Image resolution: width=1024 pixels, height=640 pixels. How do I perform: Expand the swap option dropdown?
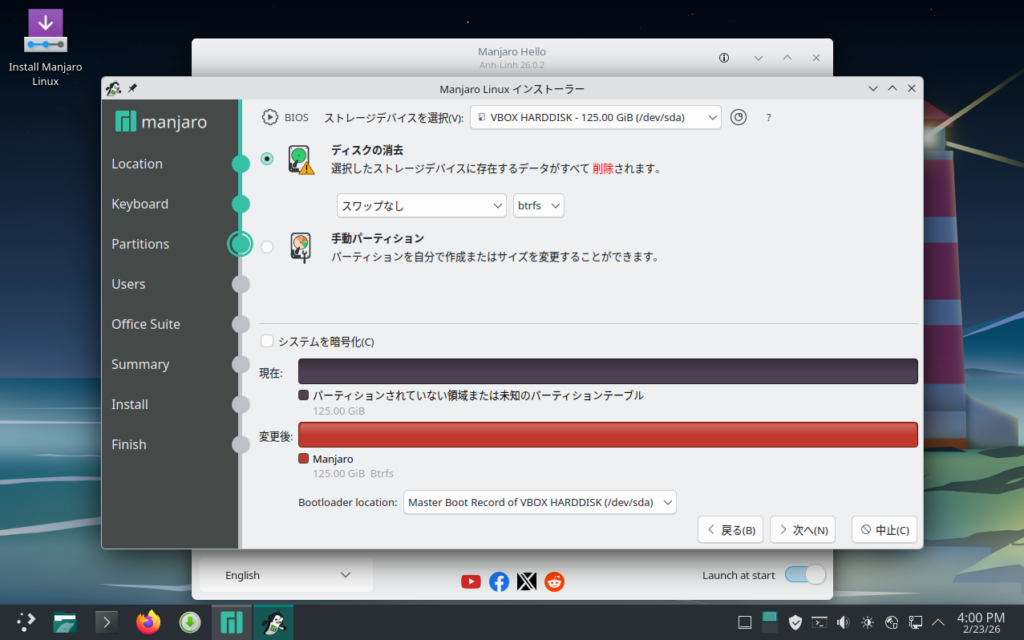421,205
